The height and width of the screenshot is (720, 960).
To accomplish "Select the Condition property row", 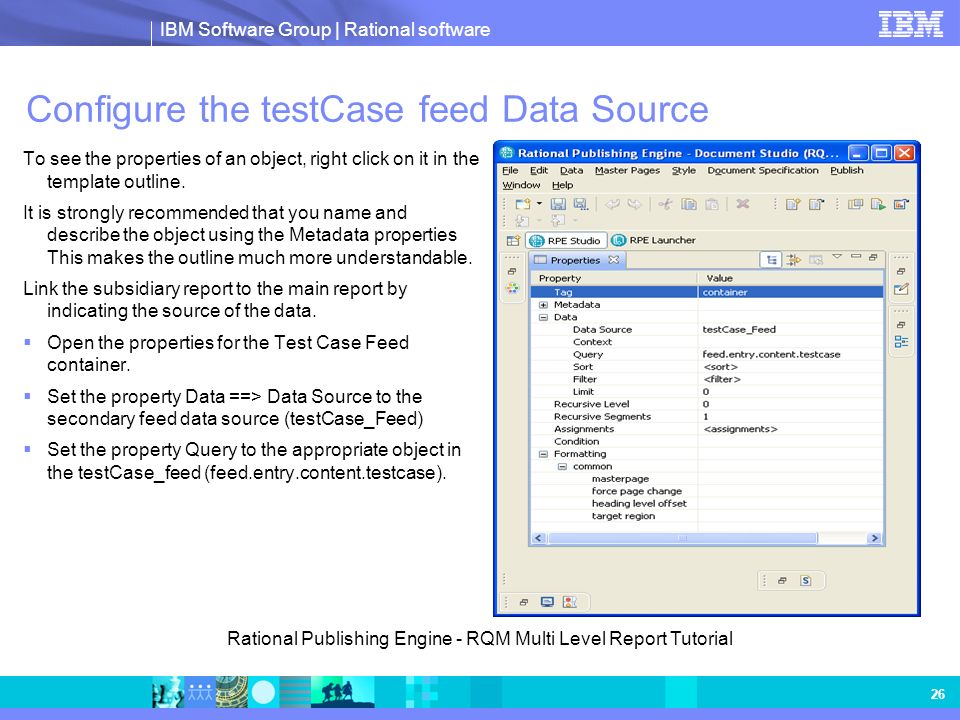I will click(707, 441).
